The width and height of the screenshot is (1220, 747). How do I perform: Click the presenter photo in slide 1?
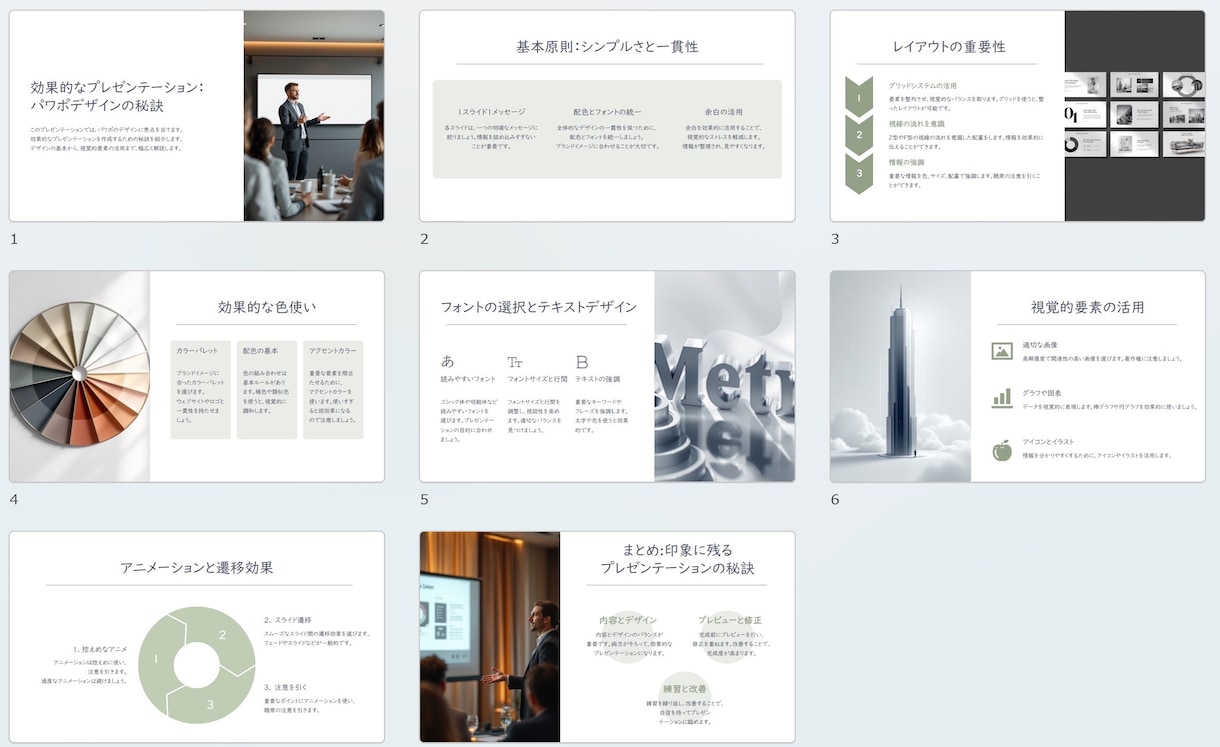(x=314, y=116)
